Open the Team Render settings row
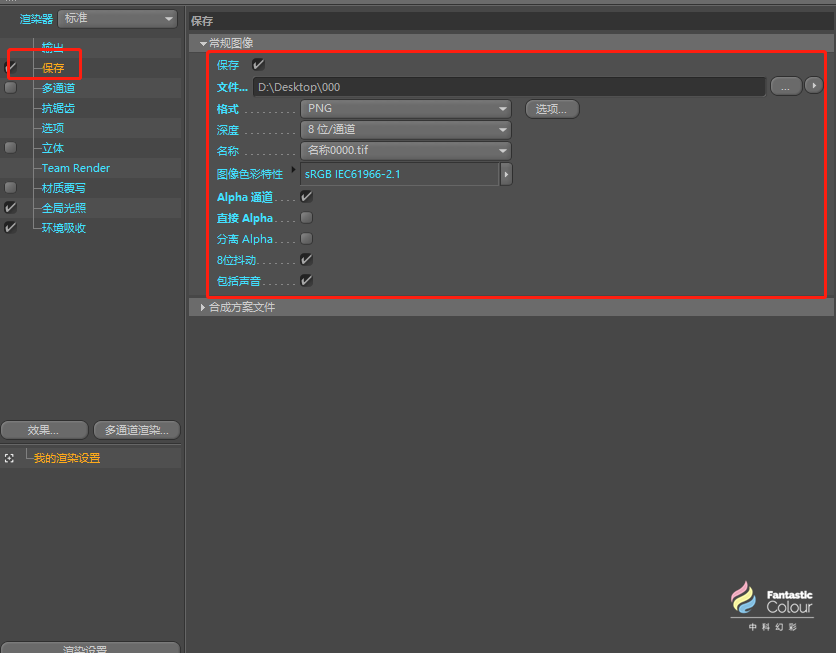 (x=76, y=168)
